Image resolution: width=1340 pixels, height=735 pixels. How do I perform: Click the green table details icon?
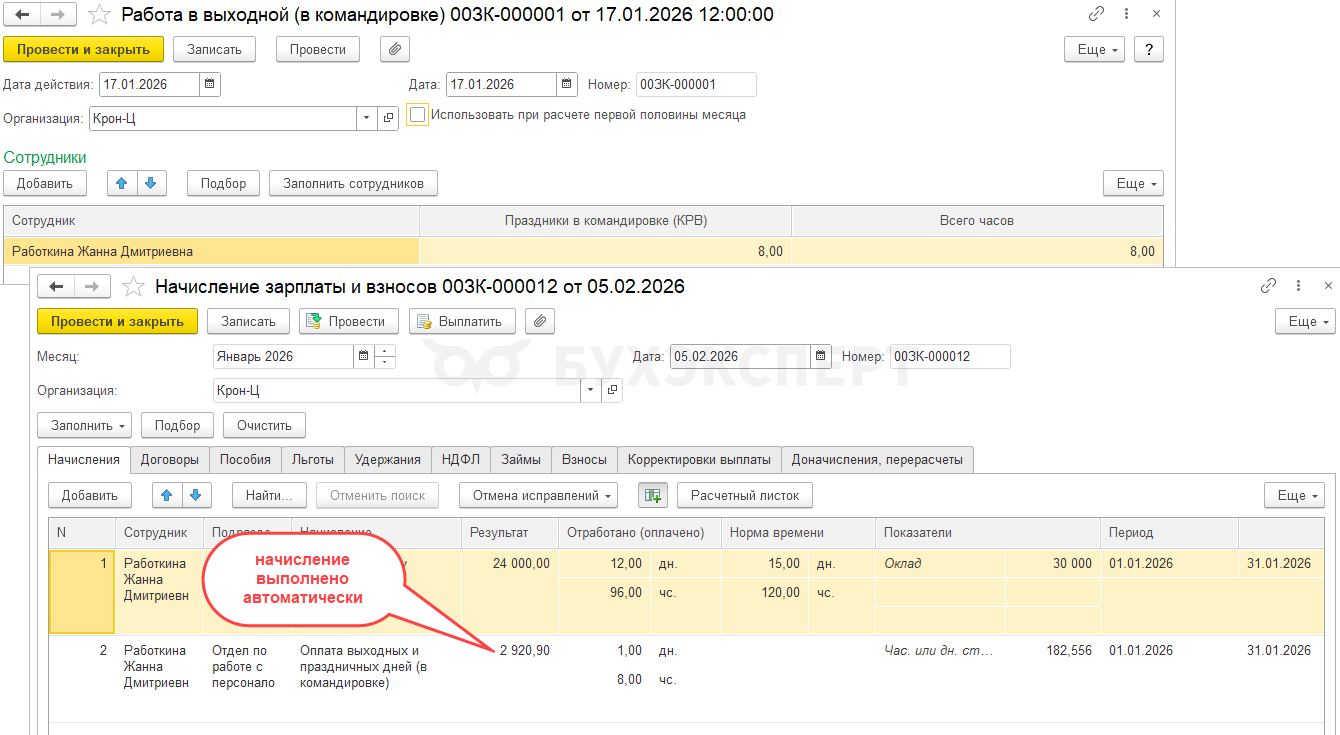[653, 495]
